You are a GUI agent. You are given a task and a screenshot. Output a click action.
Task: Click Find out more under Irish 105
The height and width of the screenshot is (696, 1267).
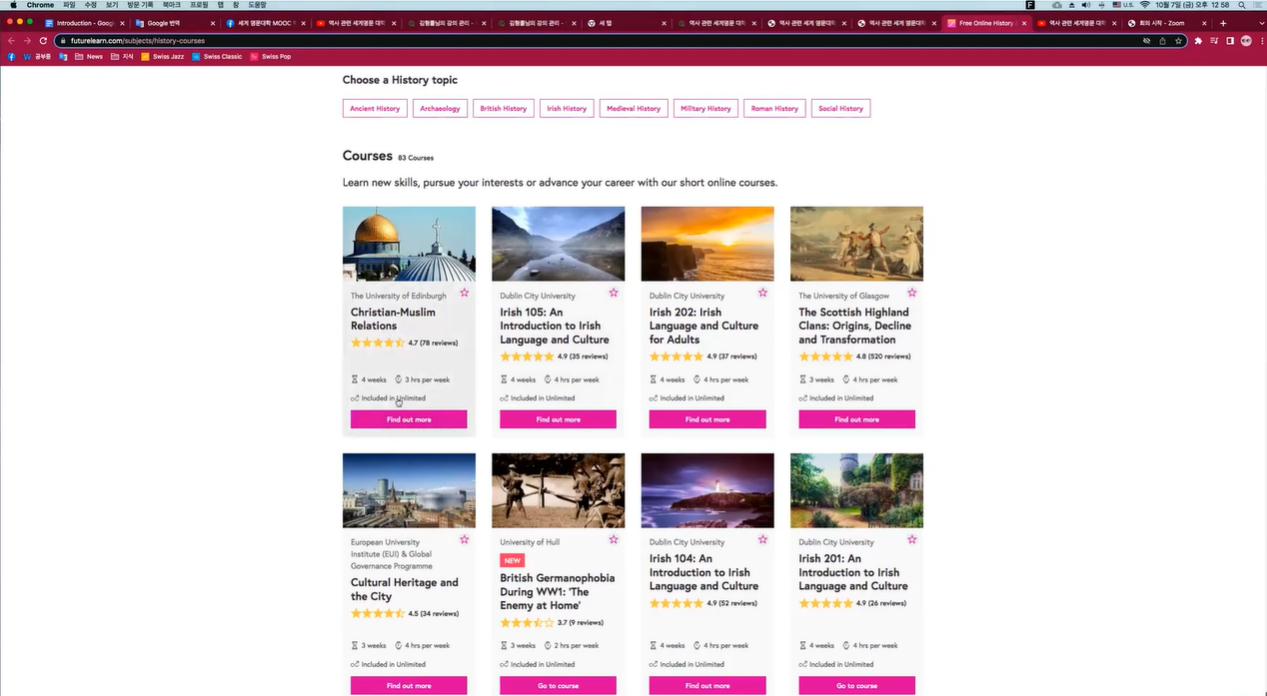point(558,419)
